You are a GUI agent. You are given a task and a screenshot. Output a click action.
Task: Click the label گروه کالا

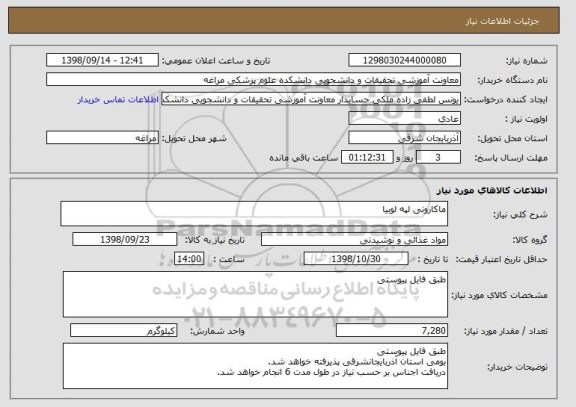(530, 240)
